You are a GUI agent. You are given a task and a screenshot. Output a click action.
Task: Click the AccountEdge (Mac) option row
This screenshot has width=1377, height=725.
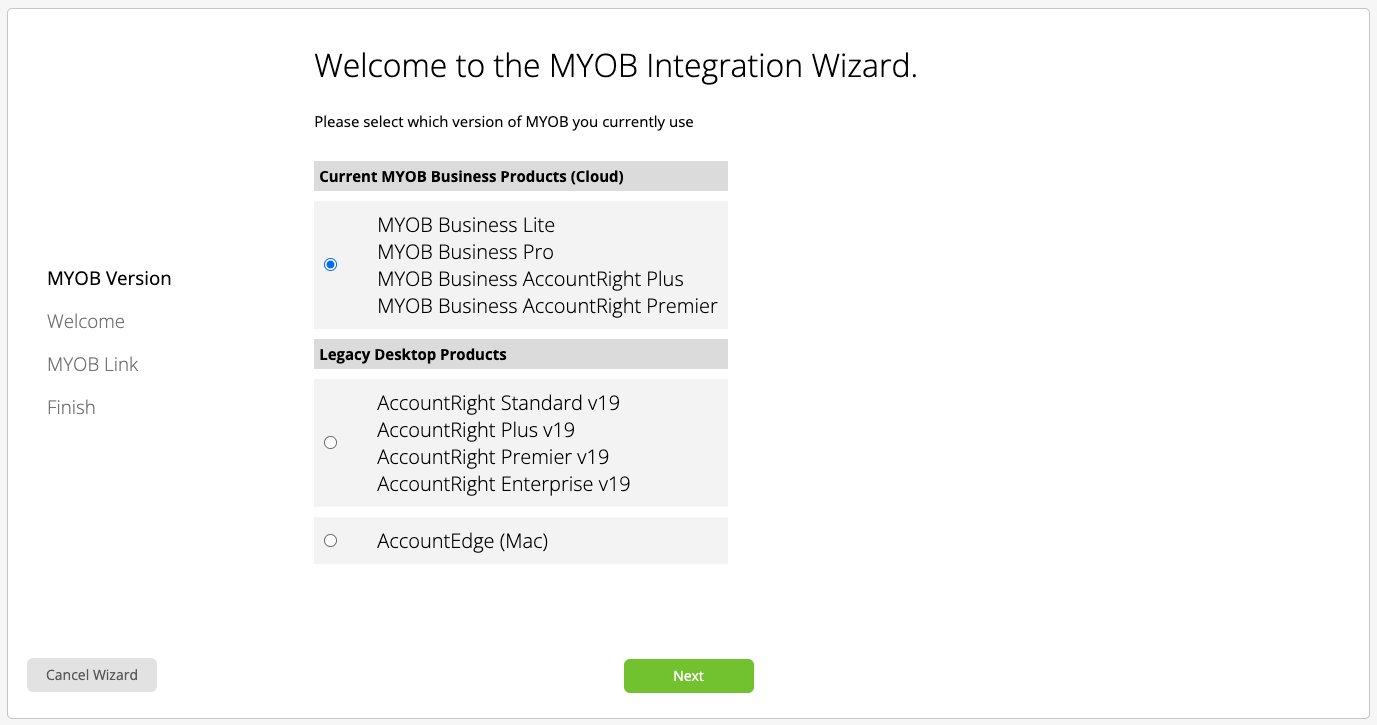[x=462, y=540]
